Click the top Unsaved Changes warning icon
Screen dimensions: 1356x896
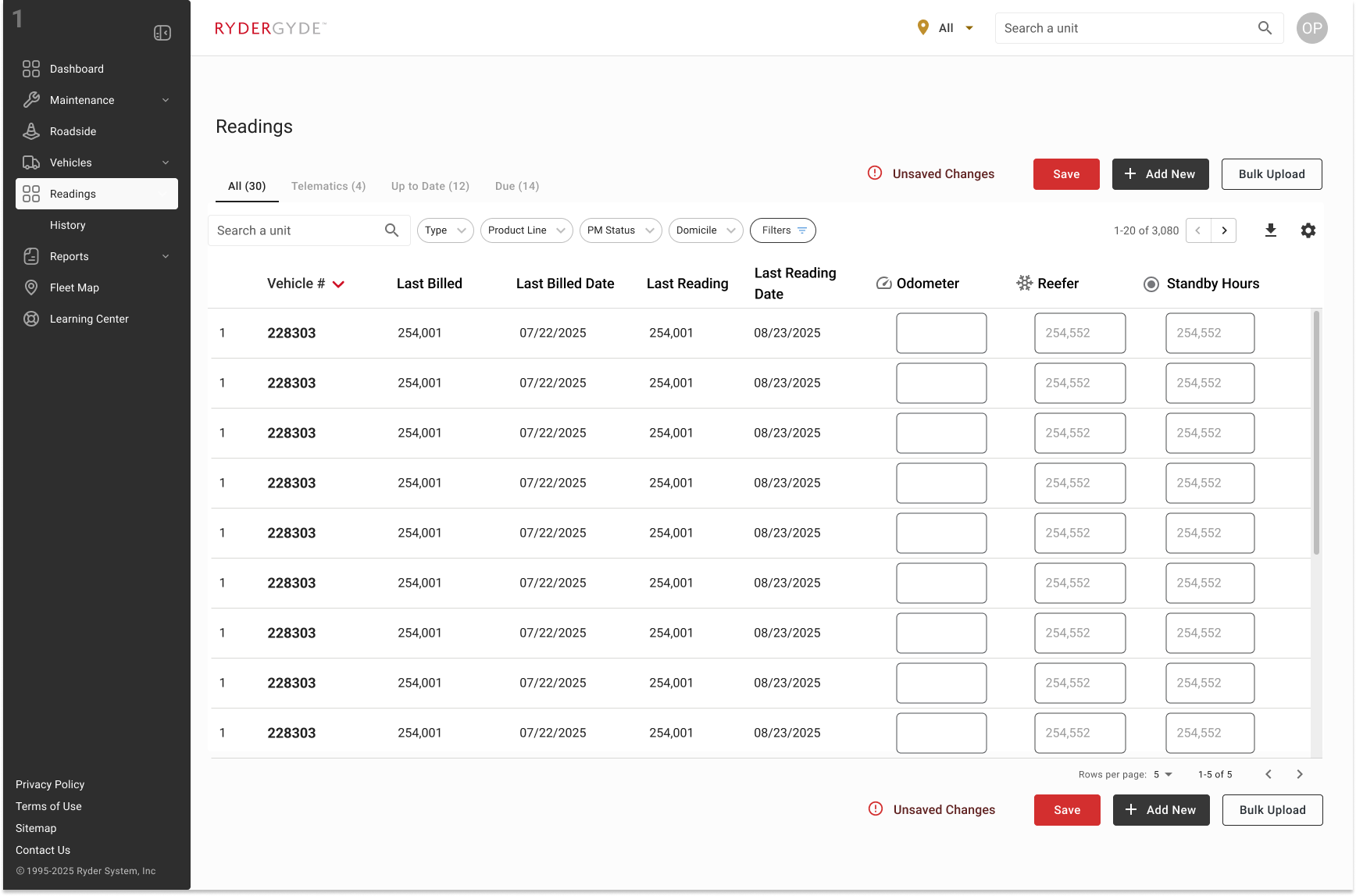point(875,173)
